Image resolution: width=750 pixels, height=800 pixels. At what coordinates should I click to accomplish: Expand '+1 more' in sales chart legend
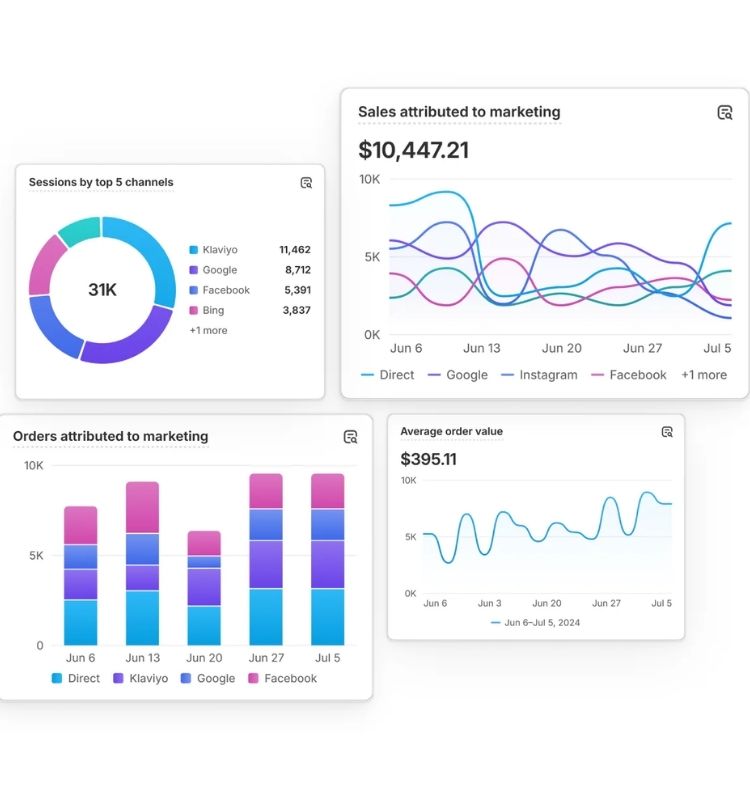[704, 375]
